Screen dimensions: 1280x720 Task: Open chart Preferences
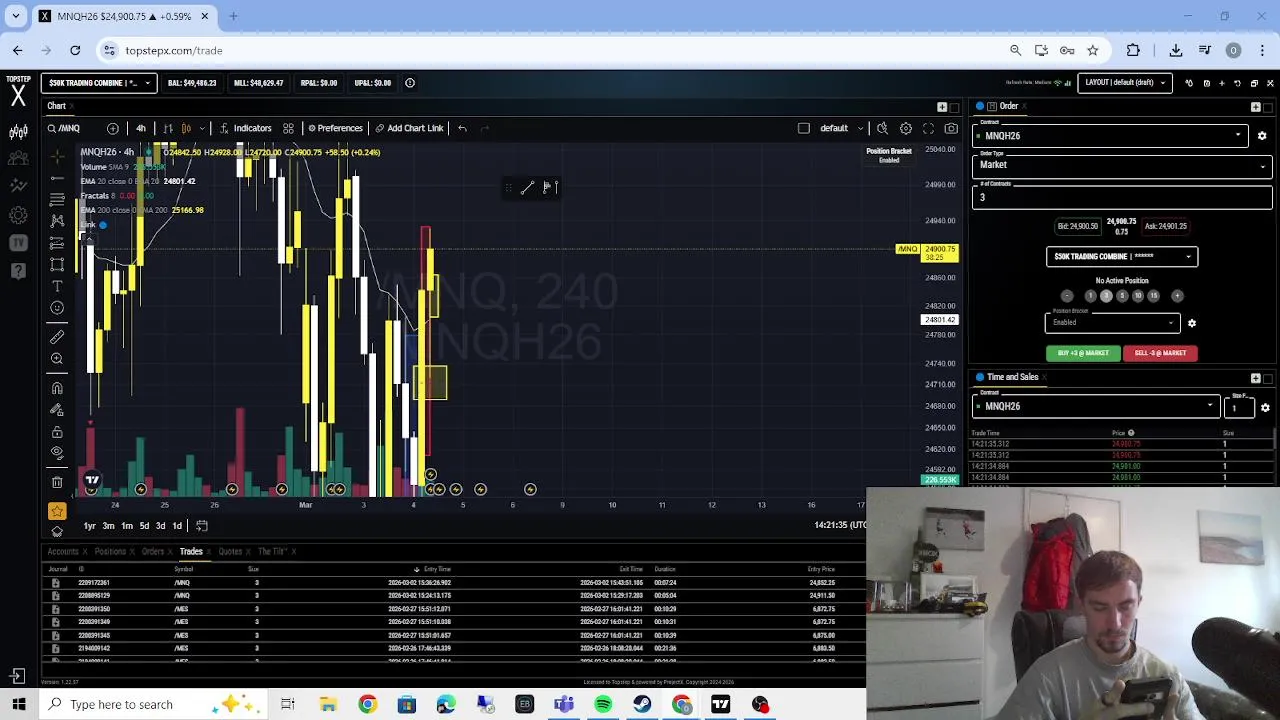coord(335,128)
